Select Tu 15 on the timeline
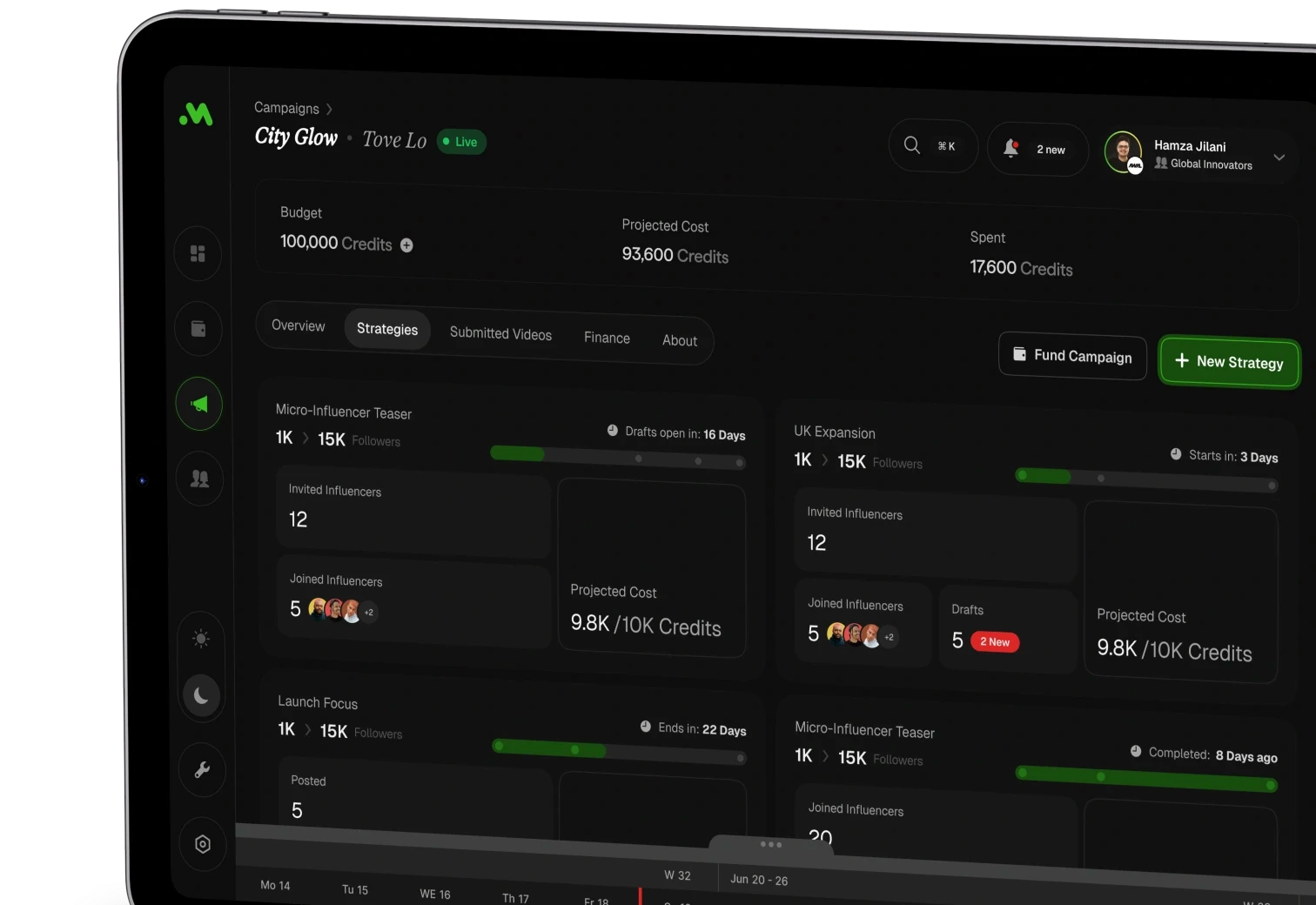 (354, 889)
